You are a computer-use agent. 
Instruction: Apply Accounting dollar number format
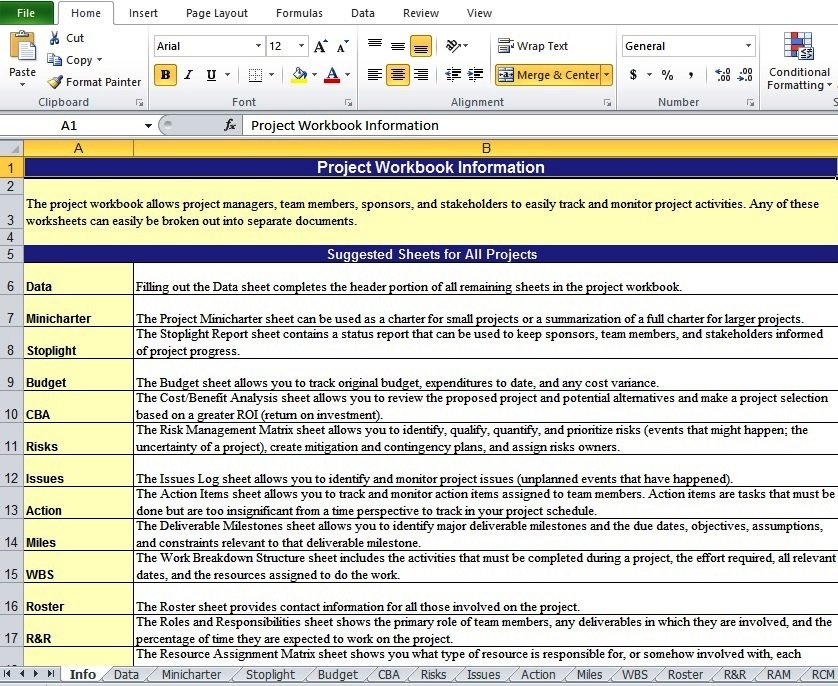tap(633, 75)
